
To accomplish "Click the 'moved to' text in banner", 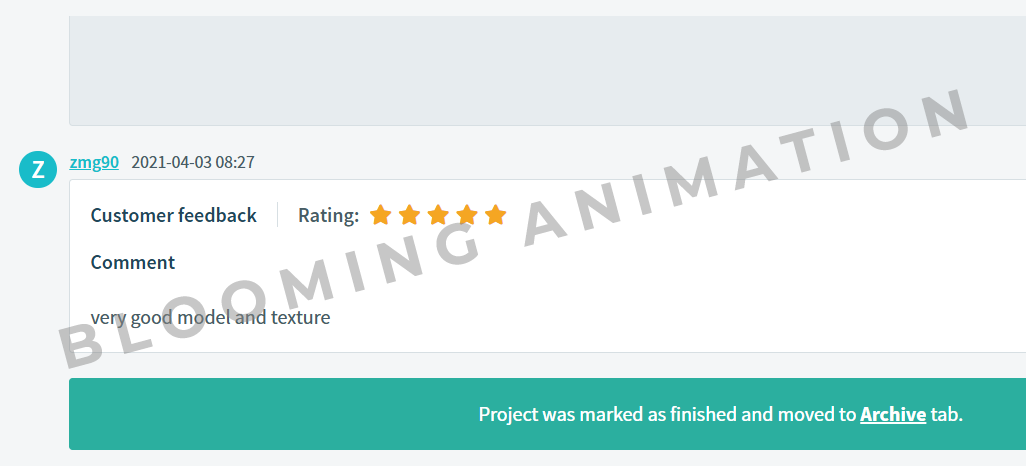I will point(823,414).
